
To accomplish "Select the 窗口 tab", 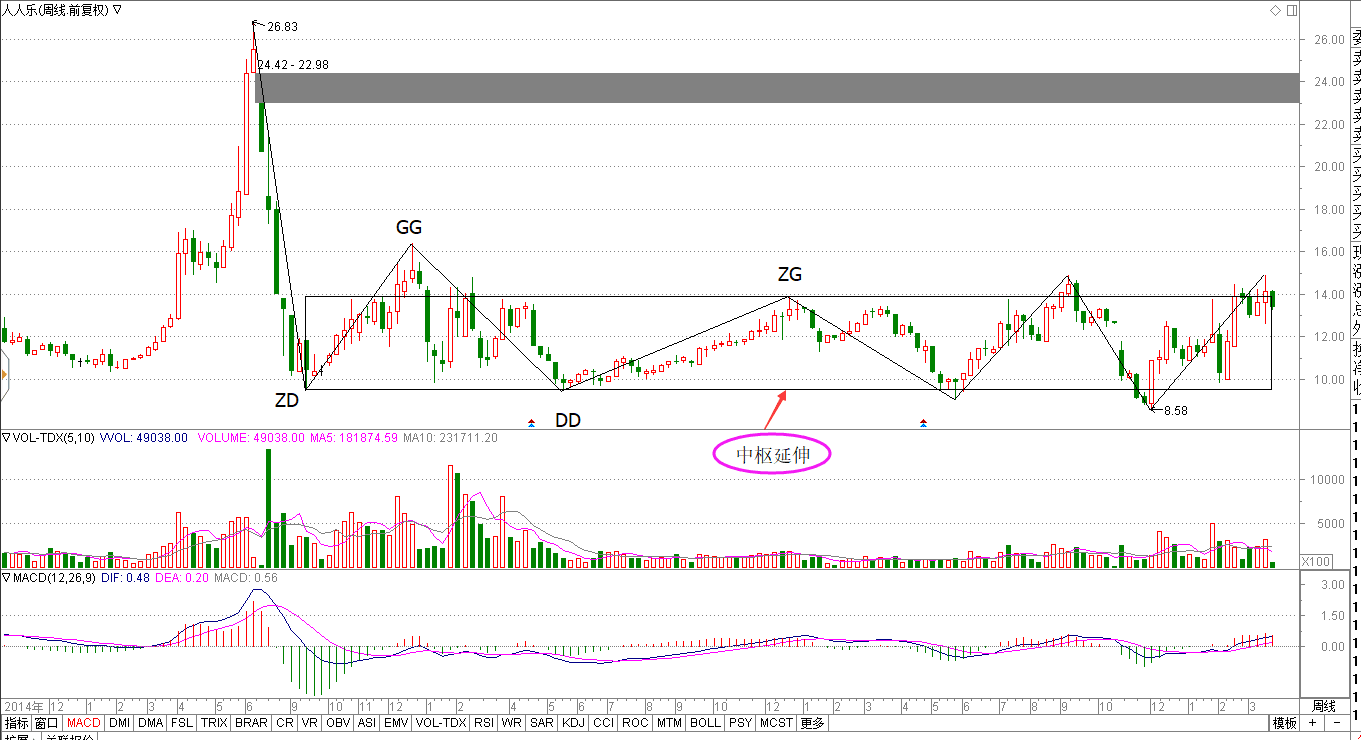I will point(47,723).
